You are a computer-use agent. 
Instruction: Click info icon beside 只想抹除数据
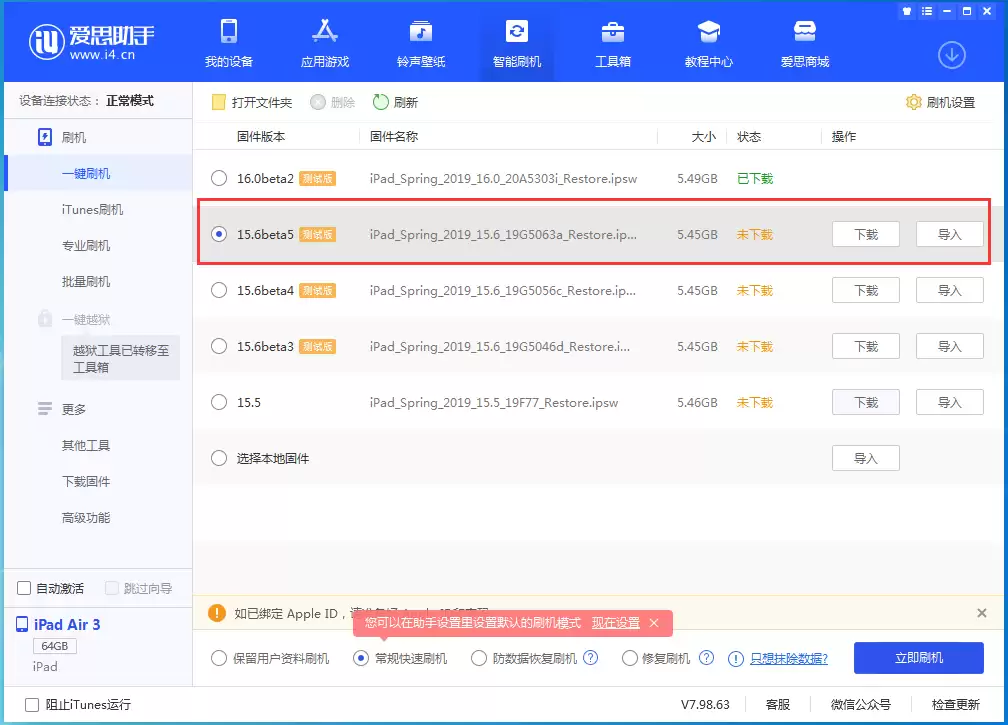point(735,659)
